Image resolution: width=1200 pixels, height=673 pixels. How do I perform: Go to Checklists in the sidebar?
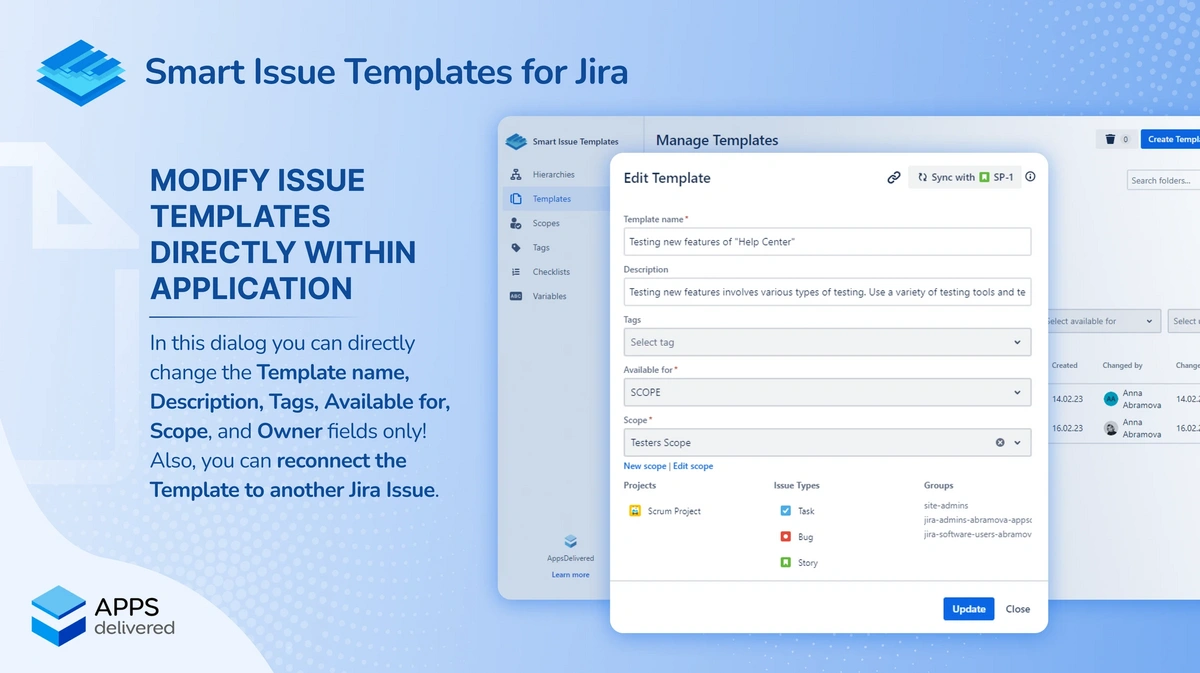(x=551, y=272)
